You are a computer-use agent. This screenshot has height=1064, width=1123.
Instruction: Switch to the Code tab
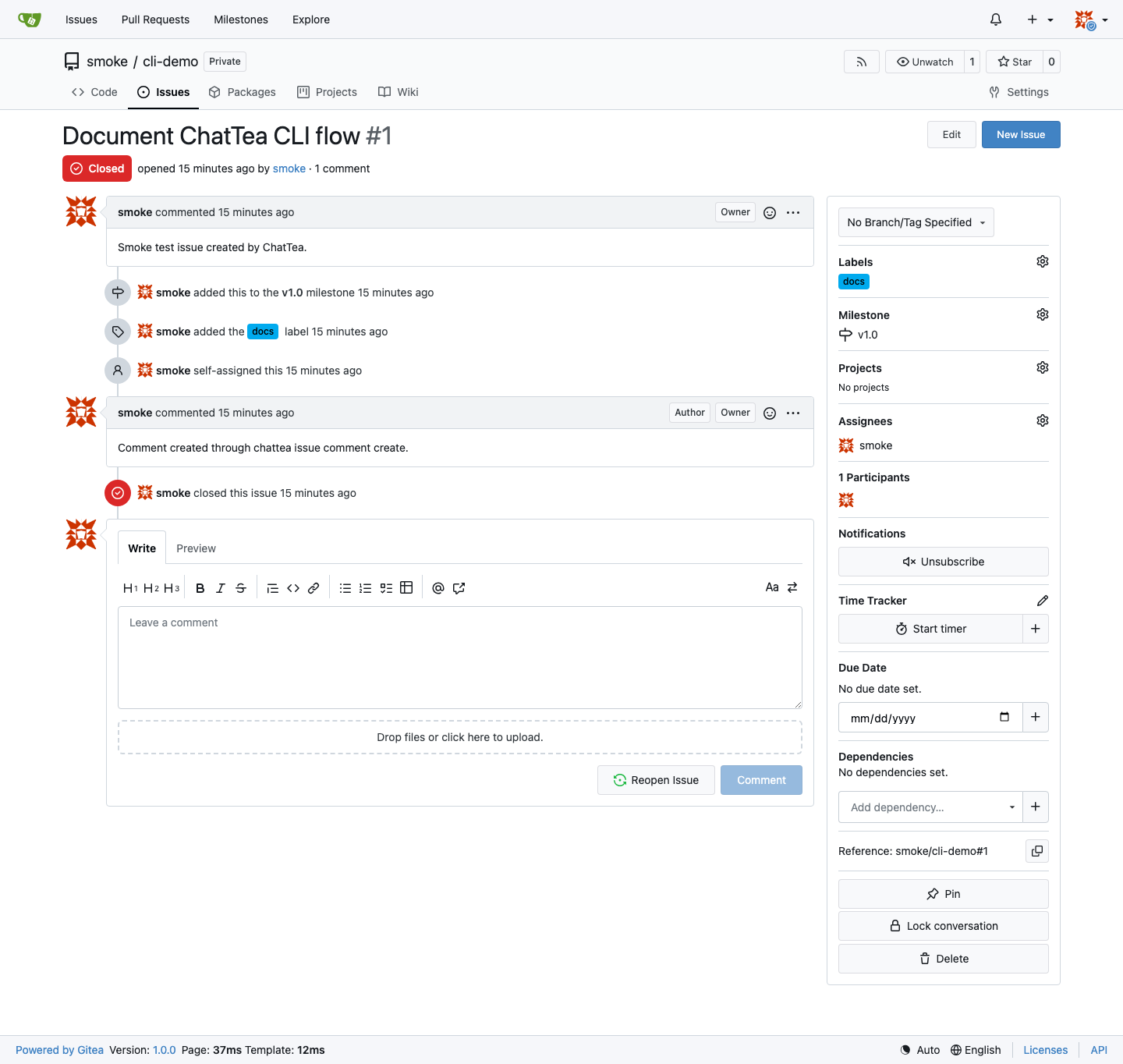94,92
